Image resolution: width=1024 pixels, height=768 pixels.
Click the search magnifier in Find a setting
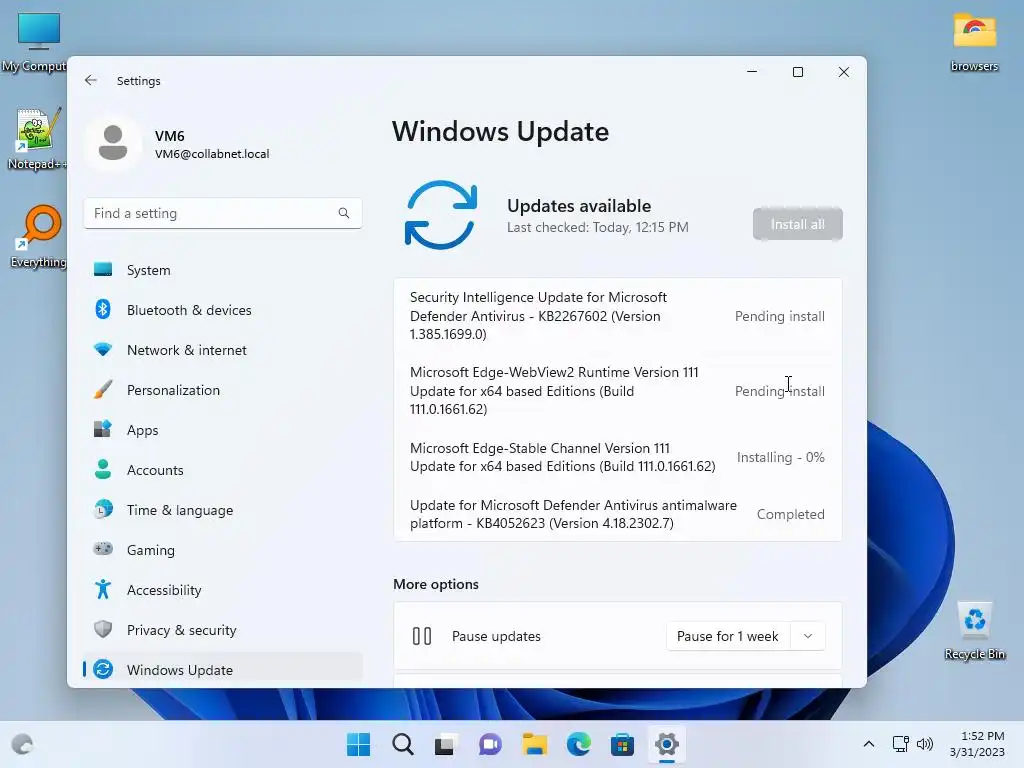tap(344, 213)
